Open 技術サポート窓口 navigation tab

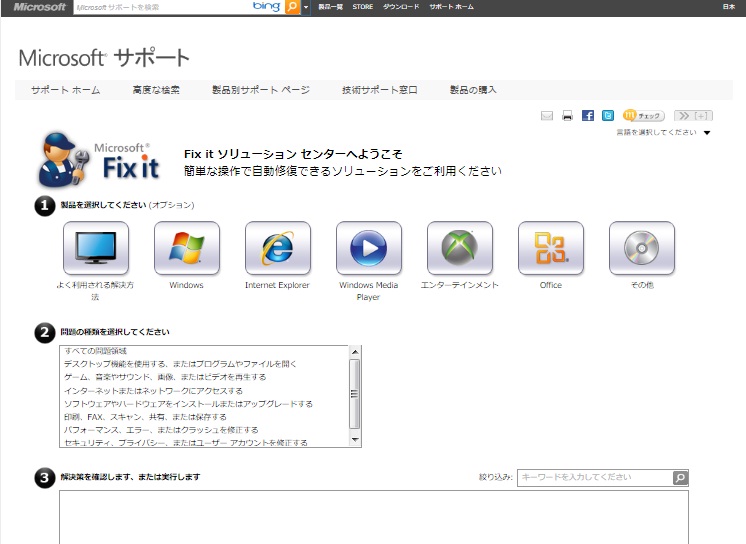[380, 90]
